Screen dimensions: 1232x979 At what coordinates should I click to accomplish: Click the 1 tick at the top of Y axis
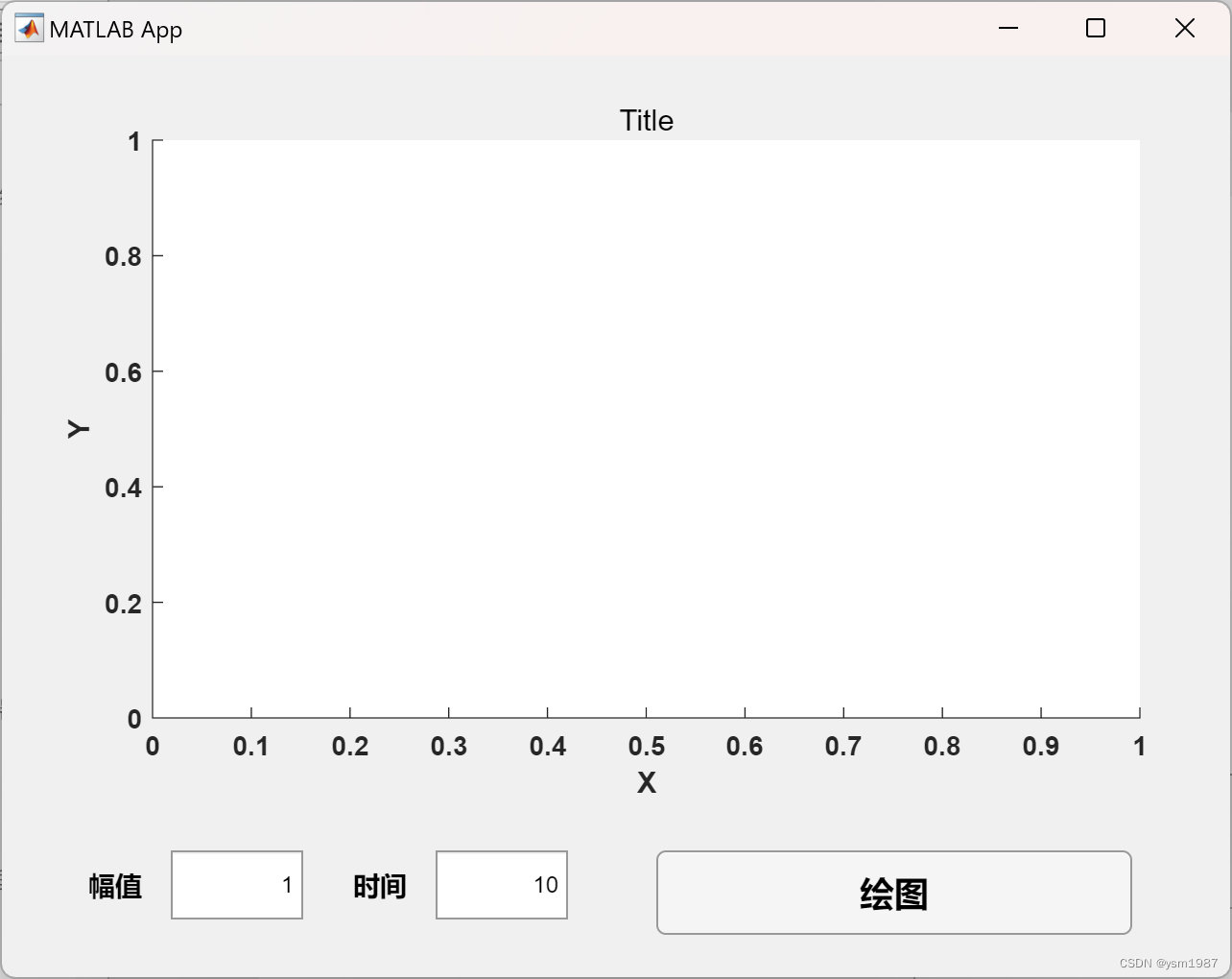pos(135,140)
